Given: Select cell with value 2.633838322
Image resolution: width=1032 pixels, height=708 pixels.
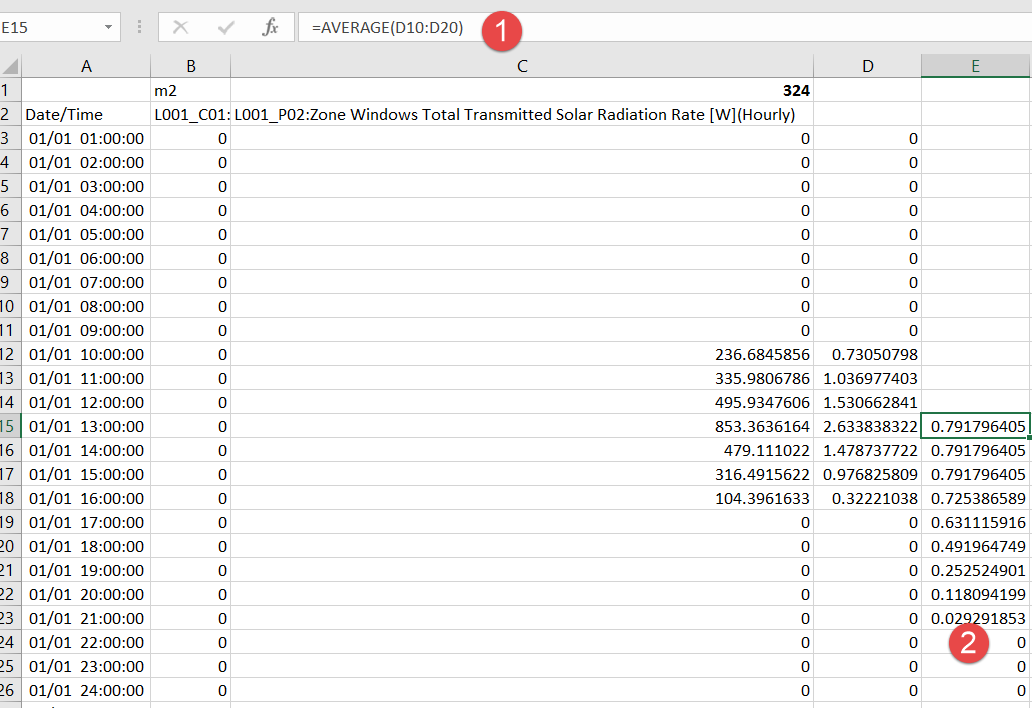Looking at the screenshot, I should (867, 426).
